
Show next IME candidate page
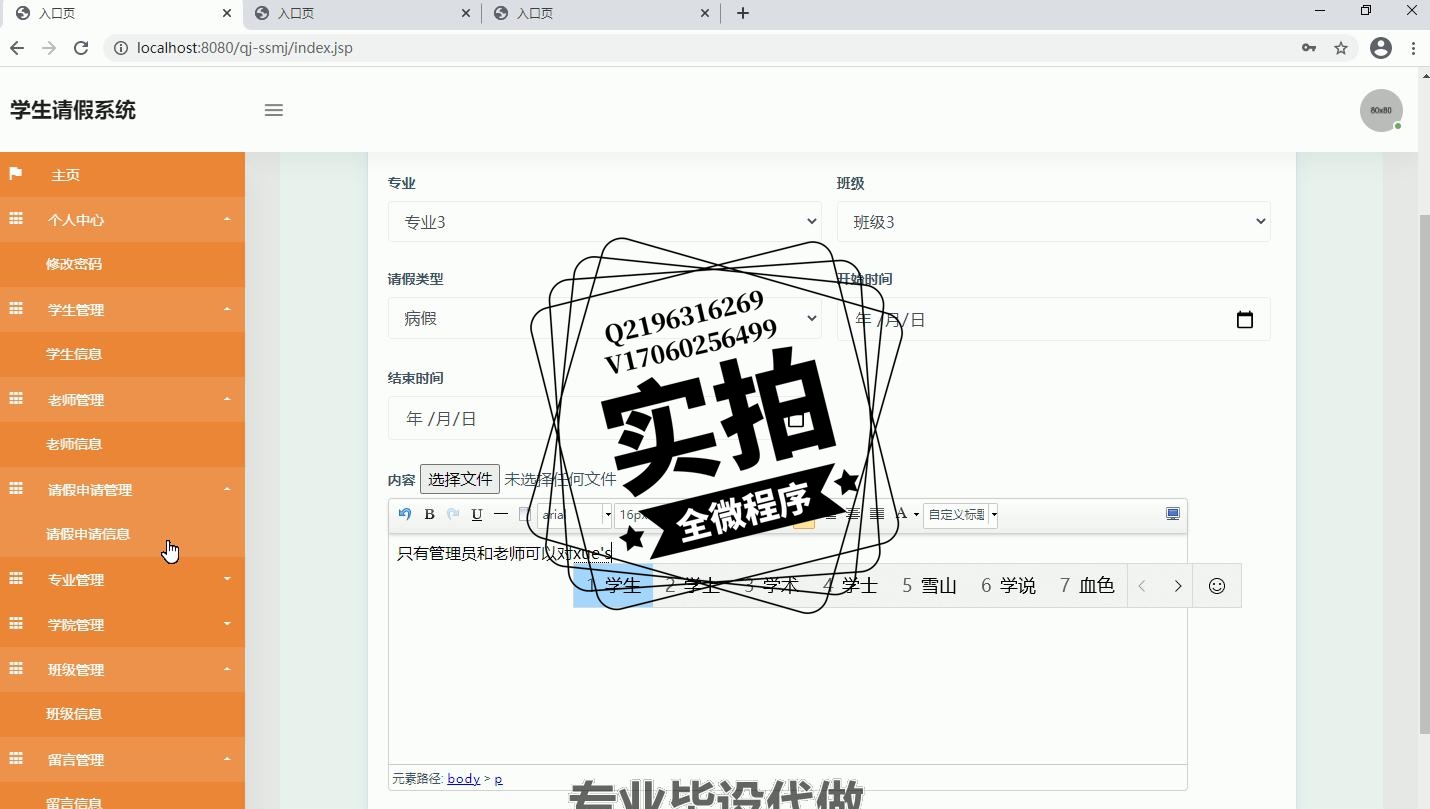1178,586
